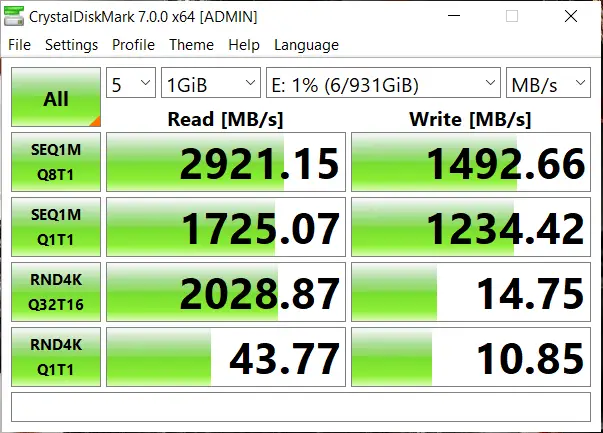Select the 2028.87 random read result
Viewport: 603px width, 433px height.
point(226,292)
